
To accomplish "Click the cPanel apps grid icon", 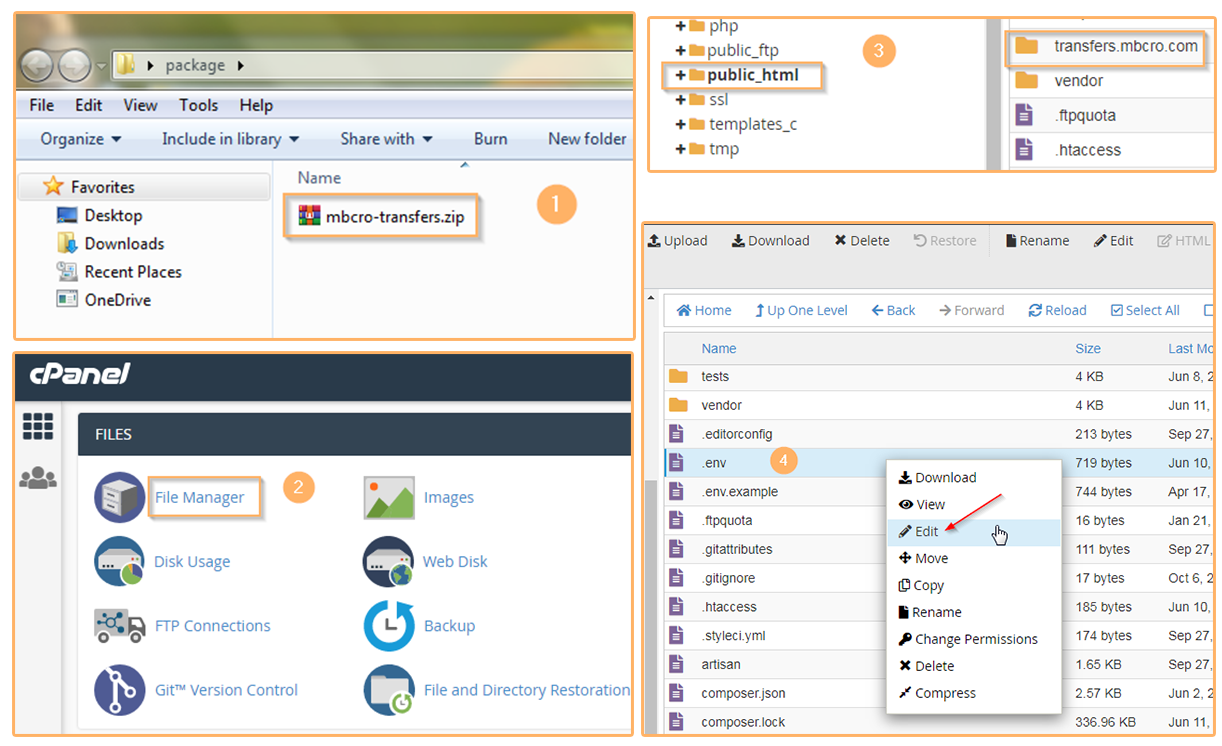I will coord(38,427).
